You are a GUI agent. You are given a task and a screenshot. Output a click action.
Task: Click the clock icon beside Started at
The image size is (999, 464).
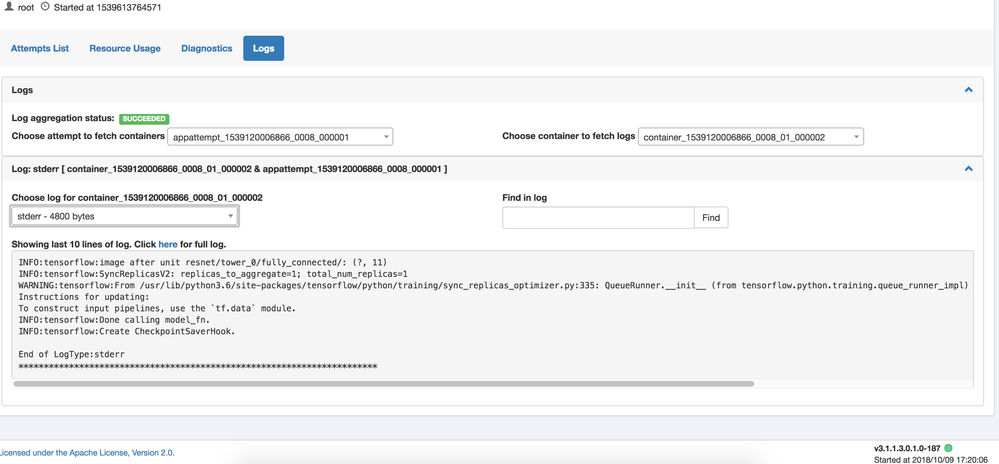tap(45, 7)
